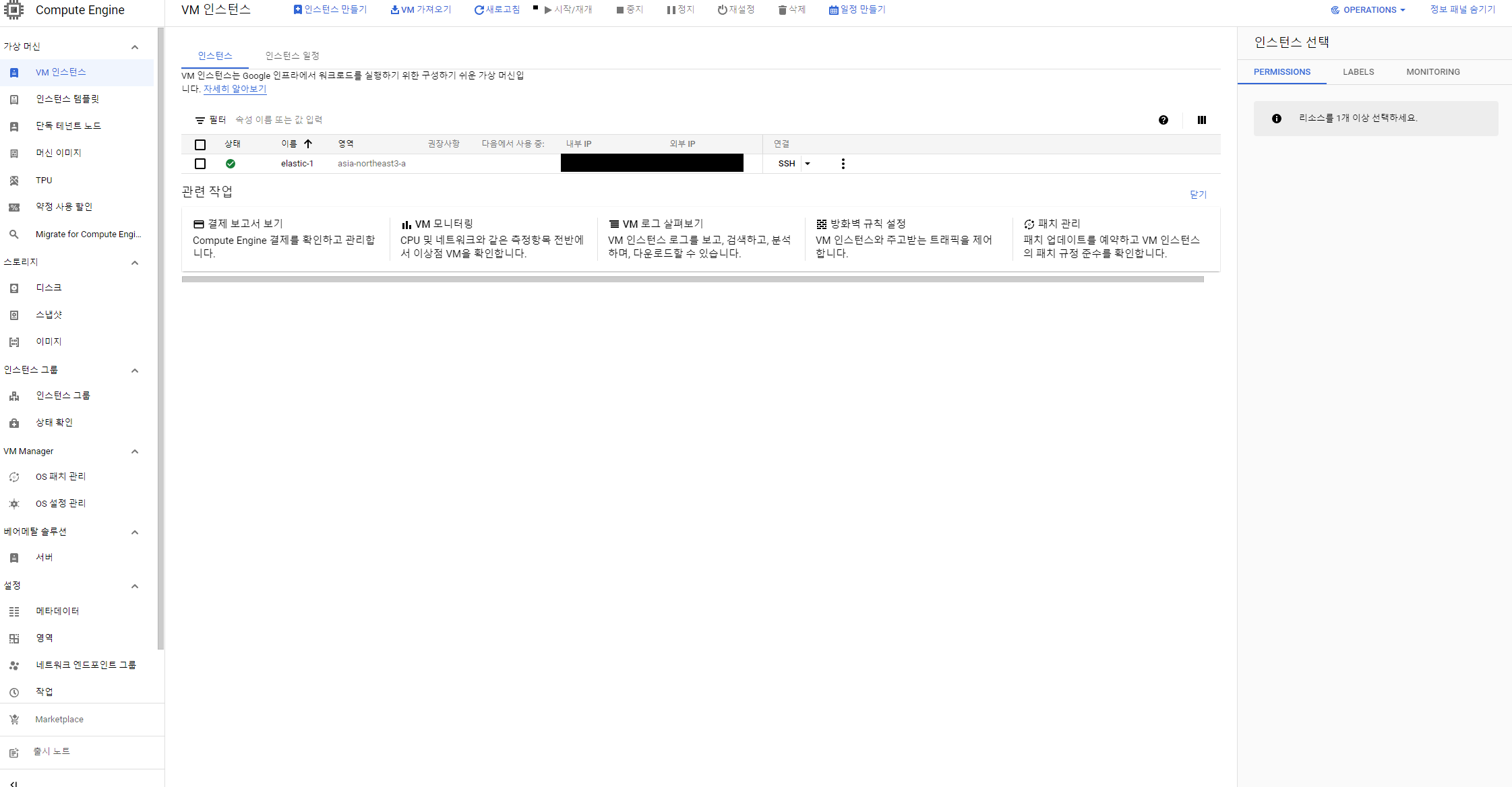Open Marketplace from the sidebar

[x=59, y=719]
